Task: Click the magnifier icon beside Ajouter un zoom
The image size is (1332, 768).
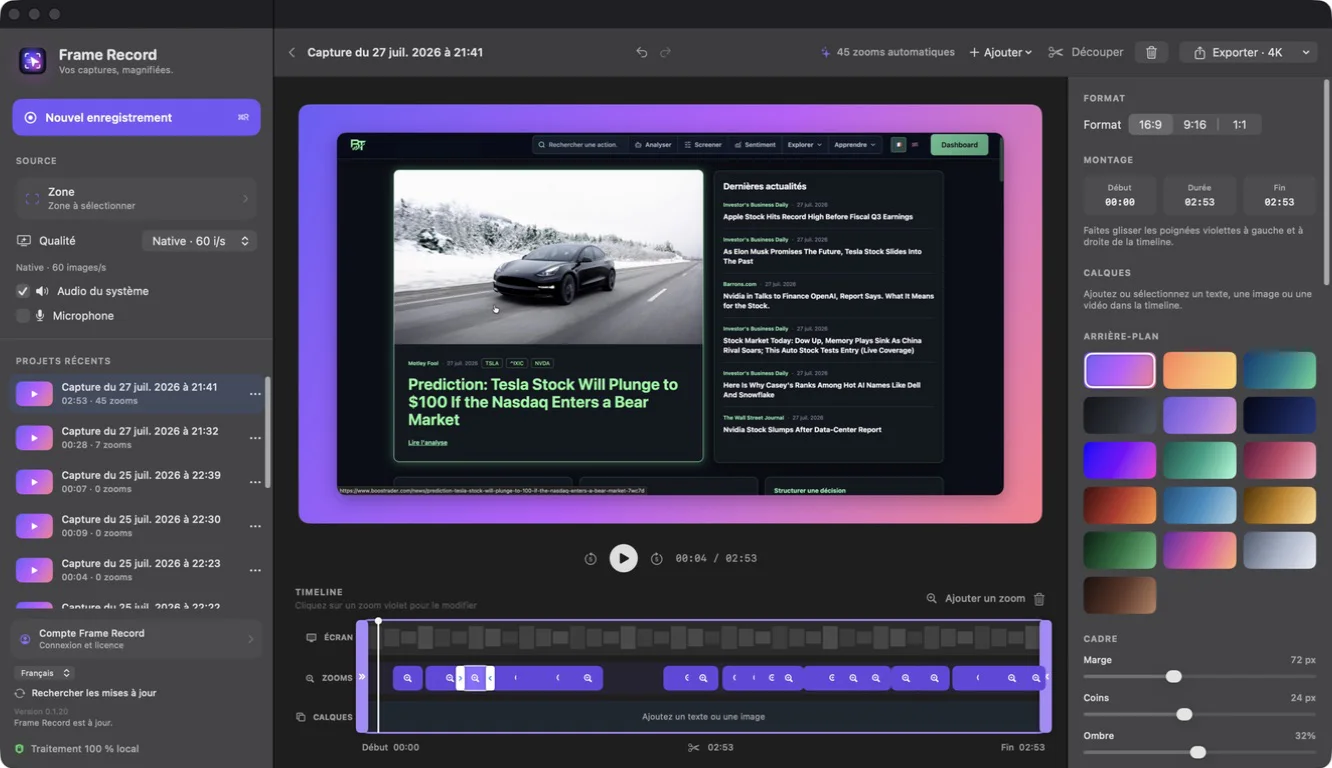Action: pos(931,598)
